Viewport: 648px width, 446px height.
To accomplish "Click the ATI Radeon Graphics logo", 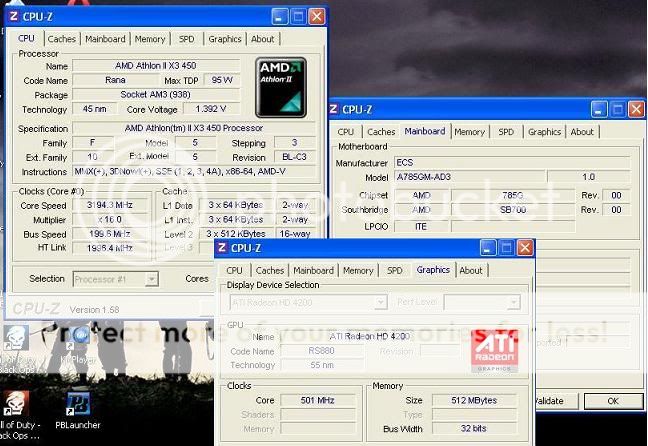I will coord(495,351).
